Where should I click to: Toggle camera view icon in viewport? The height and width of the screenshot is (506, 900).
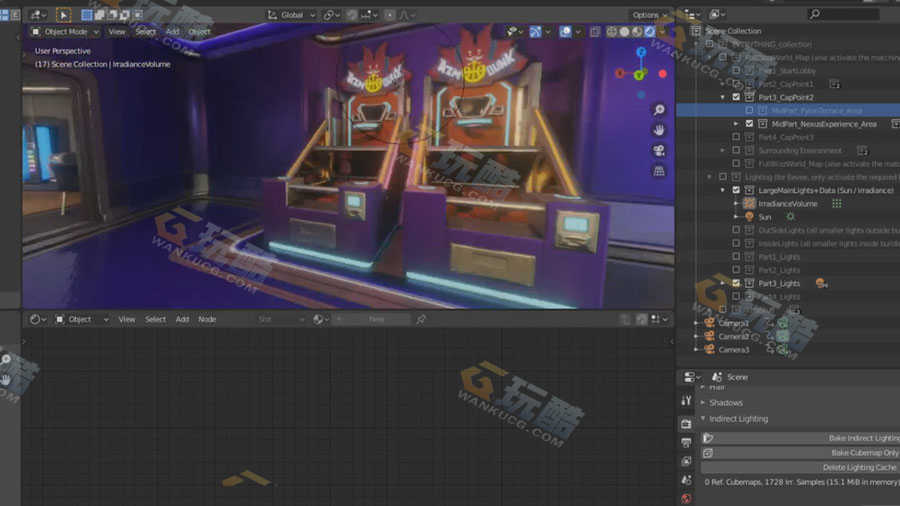point(659,151)
